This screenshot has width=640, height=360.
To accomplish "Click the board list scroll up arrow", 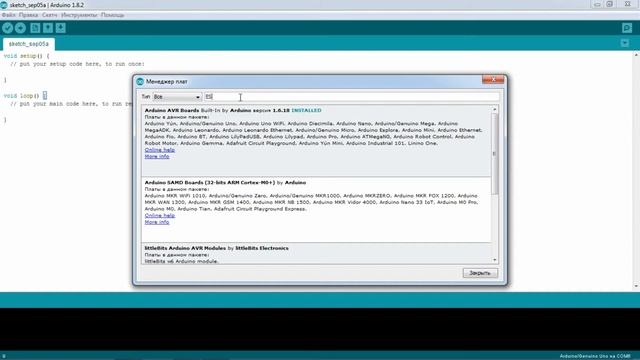I will 495,109.
